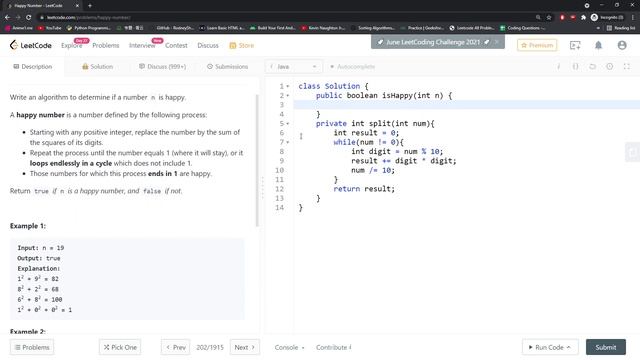Open the notifications bell
640x360 pixels.
point(598,45)
